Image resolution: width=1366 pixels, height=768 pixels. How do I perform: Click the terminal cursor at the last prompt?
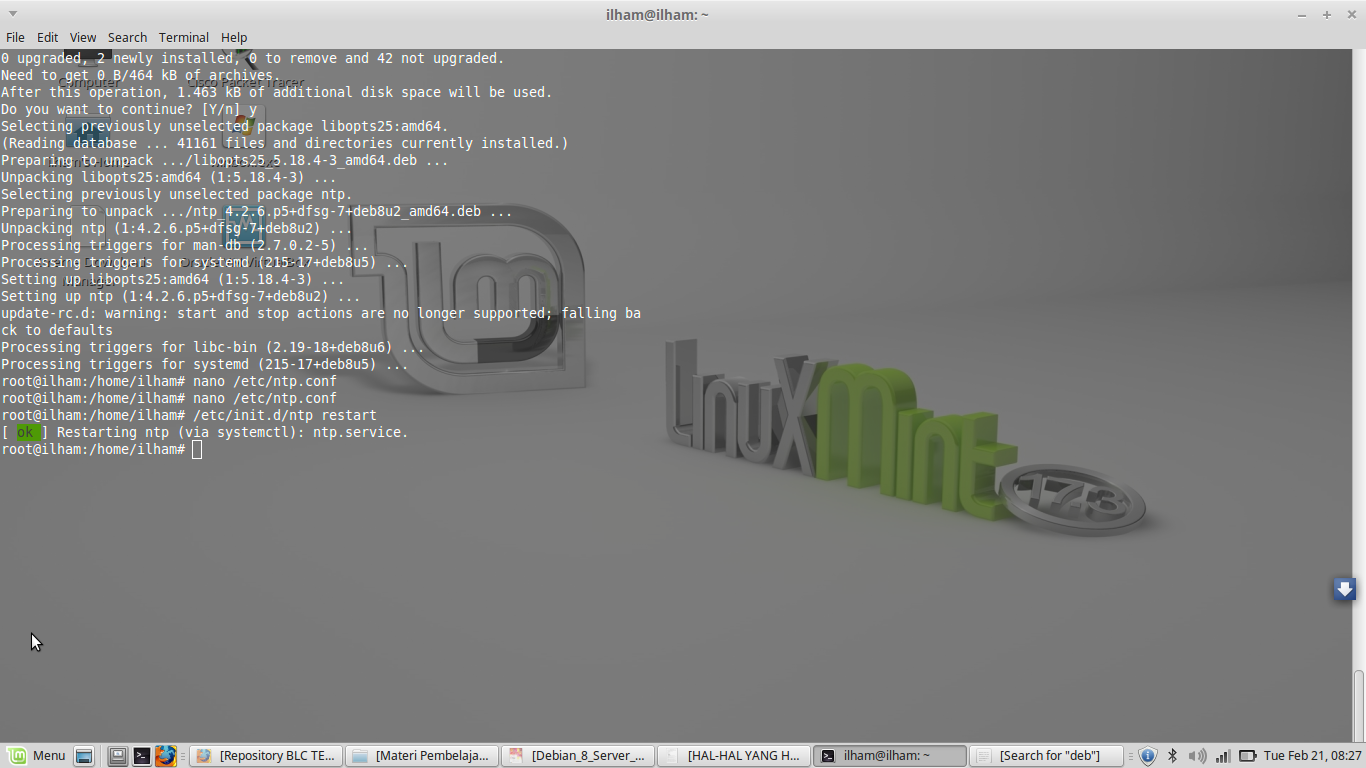(197, 449)
